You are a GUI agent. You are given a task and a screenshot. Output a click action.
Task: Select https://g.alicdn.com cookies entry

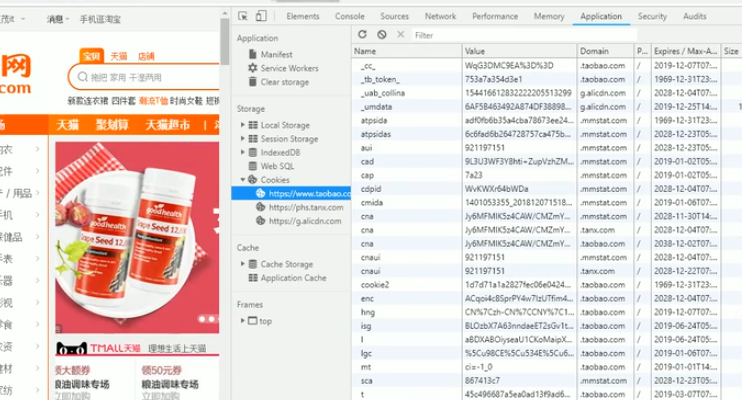(299, 221)
